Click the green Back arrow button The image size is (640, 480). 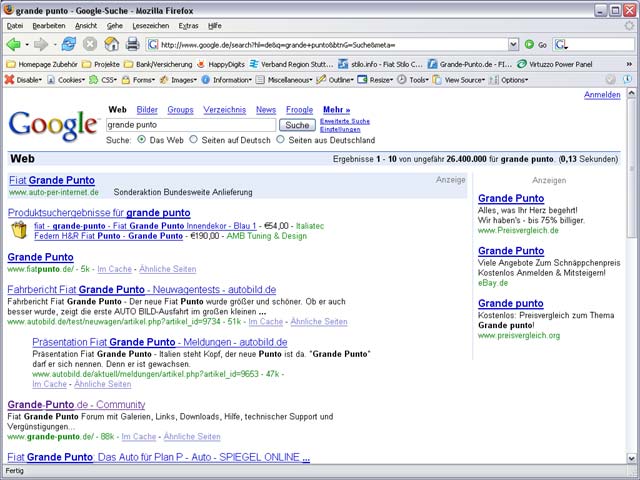14,44
